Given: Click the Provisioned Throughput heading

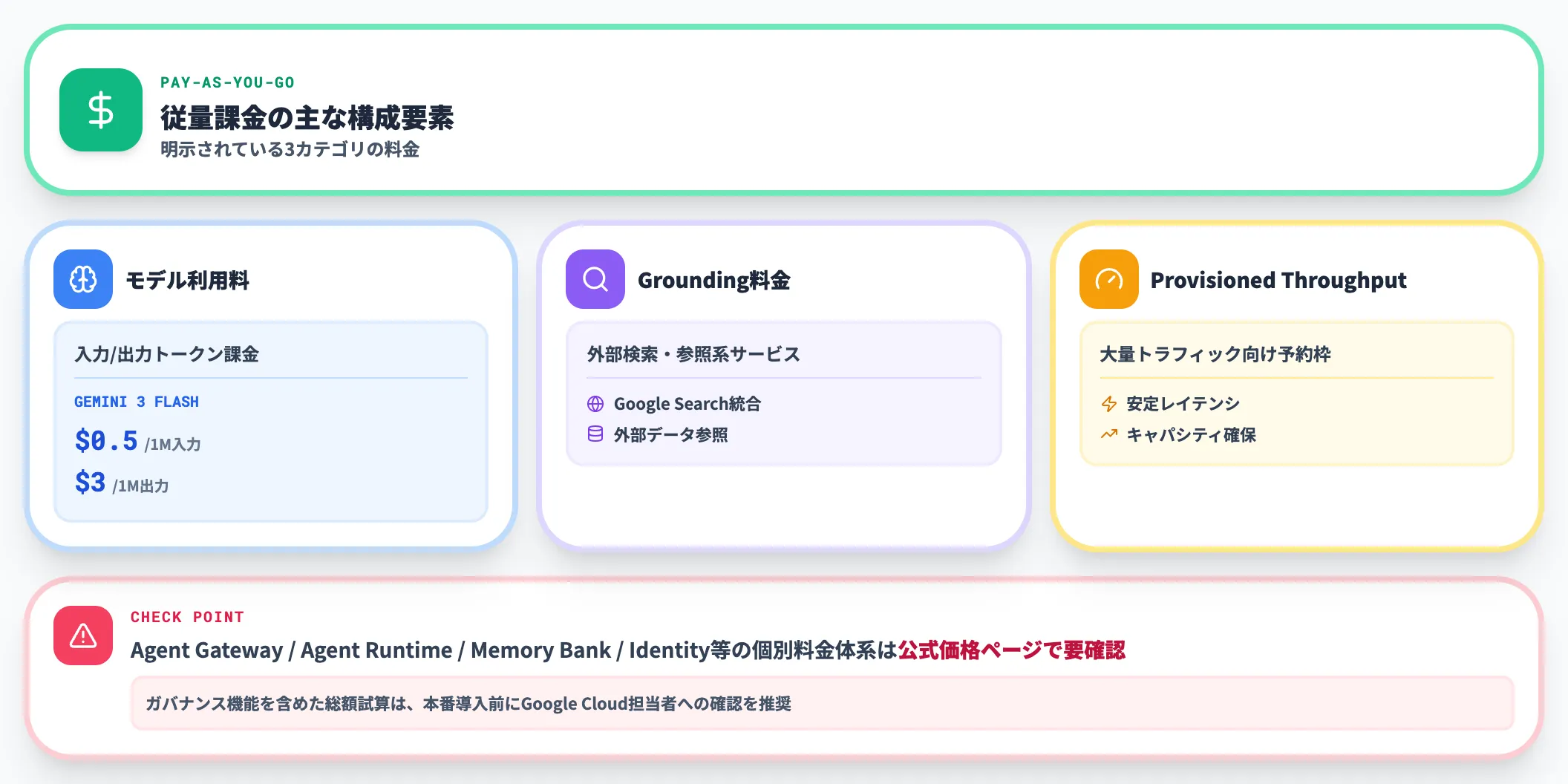Looking at the screenshot, I should pos(1278,281).
